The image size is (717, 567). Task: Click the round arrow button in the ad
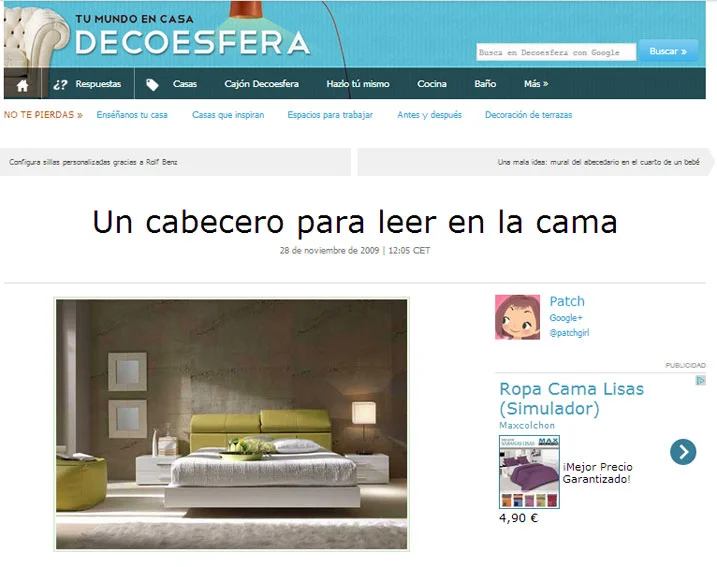pyautogui.click(x=683, y=452)
